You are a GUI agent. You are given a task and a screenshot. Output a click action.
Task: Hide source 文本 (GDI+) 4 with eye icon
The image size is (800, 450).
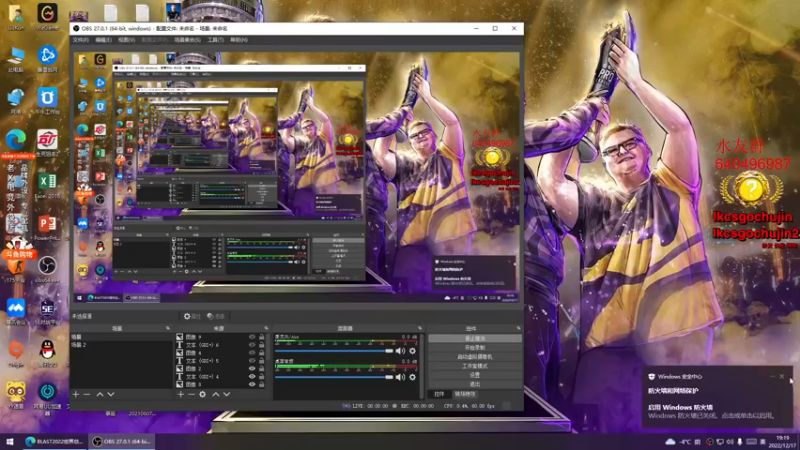(x=252, y=377)
